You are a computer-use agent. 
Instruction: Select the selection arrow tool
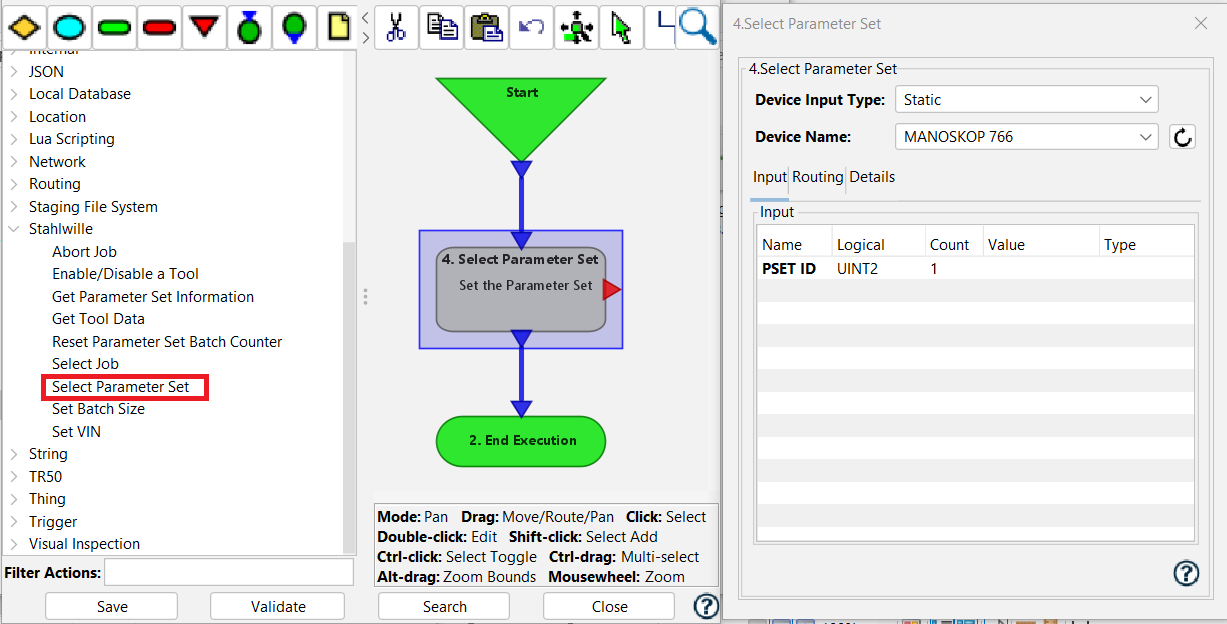point(621,27)
